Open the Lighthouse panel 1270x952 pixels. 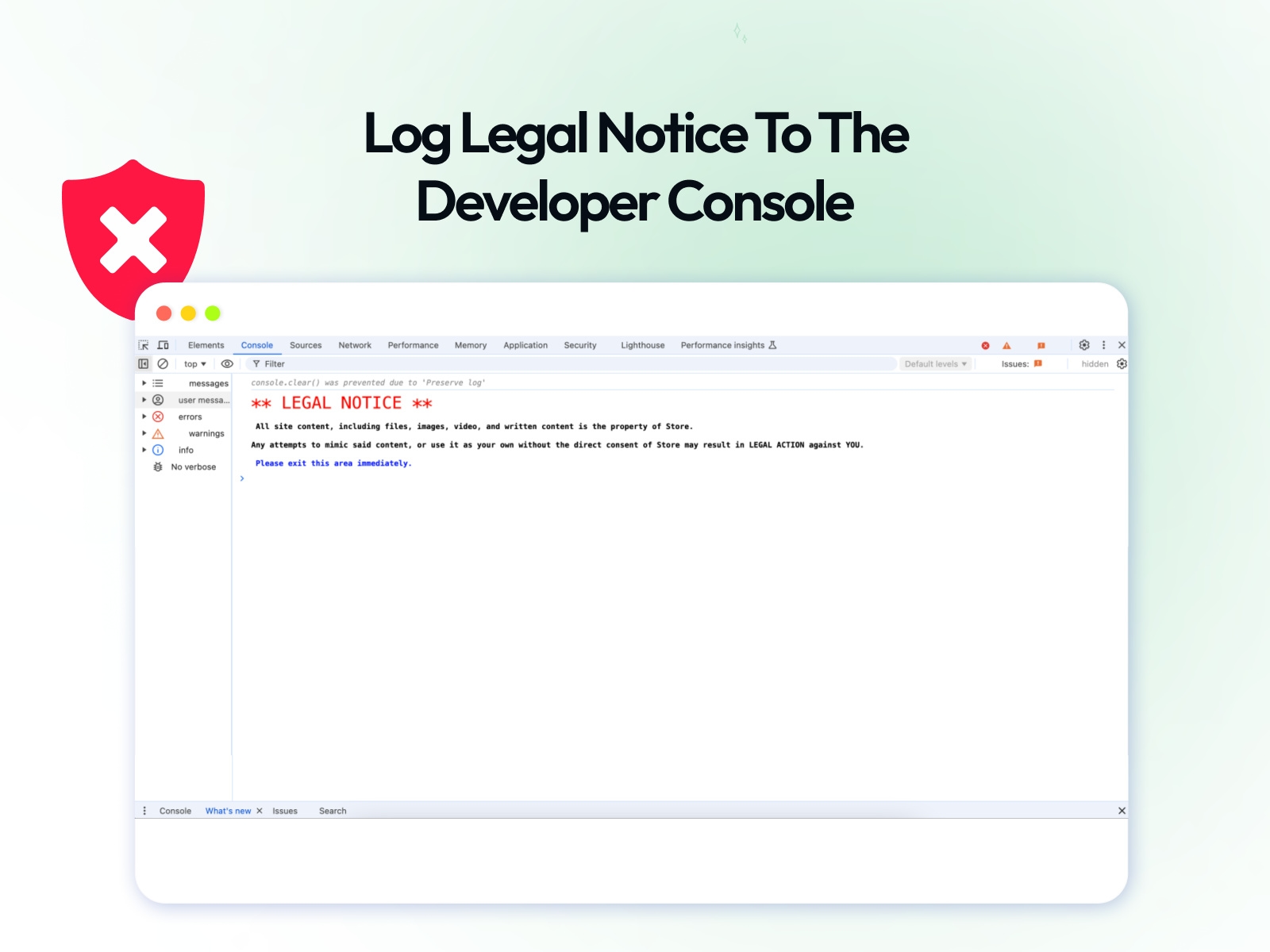coord(643,344)
